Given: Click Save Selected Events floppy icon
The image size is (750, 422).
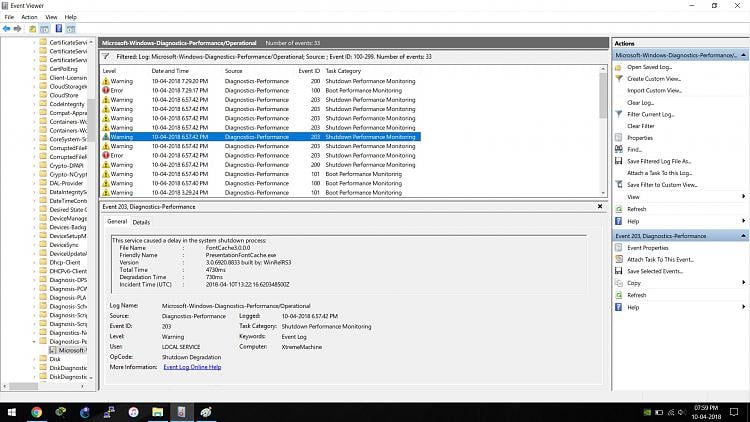Looking at the screenshot, I should (618, 271).
